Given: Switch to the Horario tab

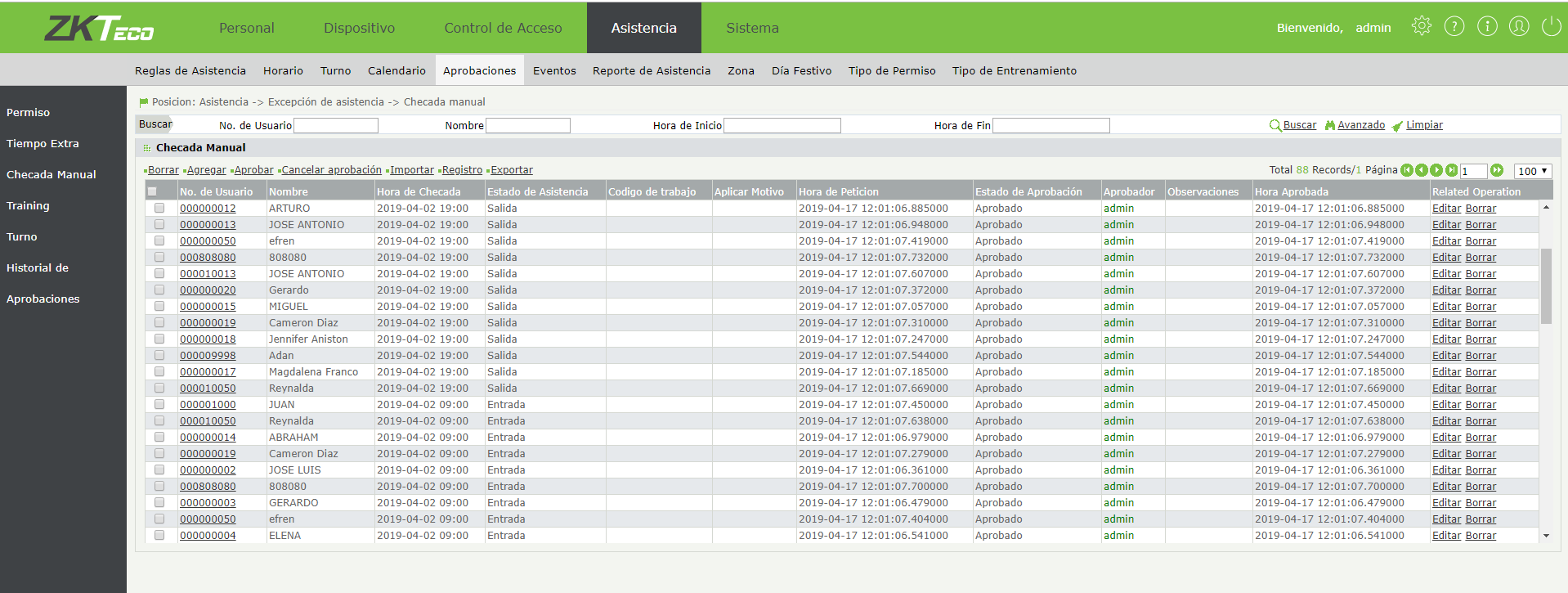Looking at the screenshot, I should 283,71.
